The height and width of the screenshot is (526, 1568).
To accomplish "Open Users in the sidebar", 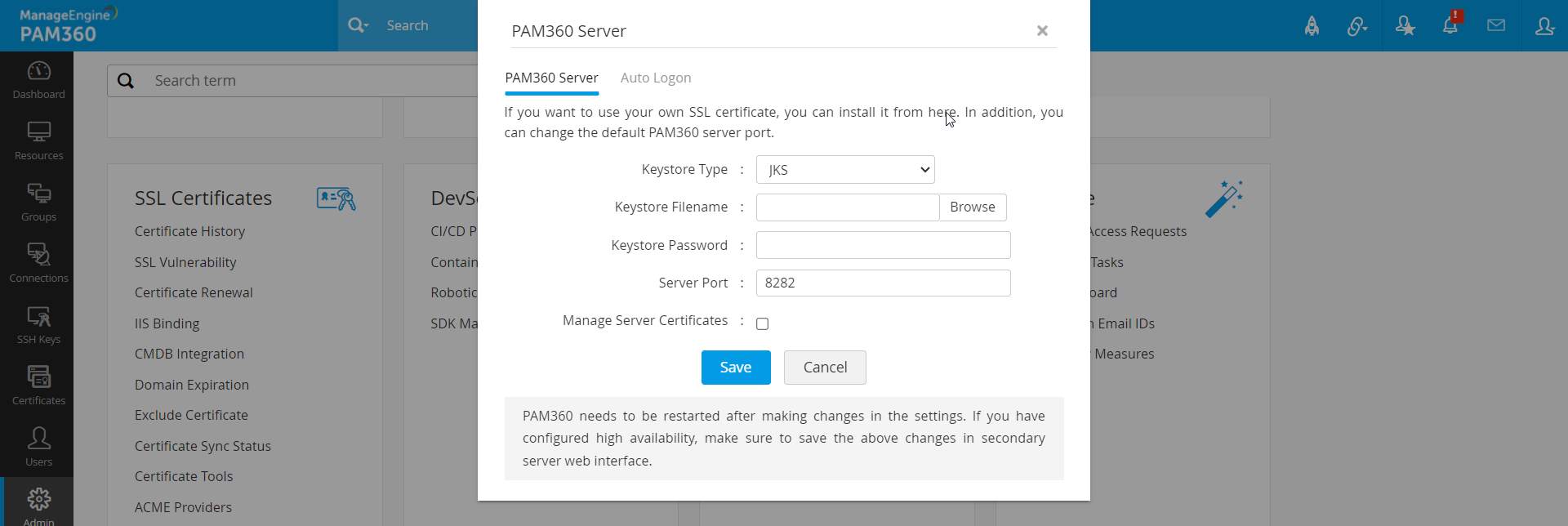I will 38,448.
